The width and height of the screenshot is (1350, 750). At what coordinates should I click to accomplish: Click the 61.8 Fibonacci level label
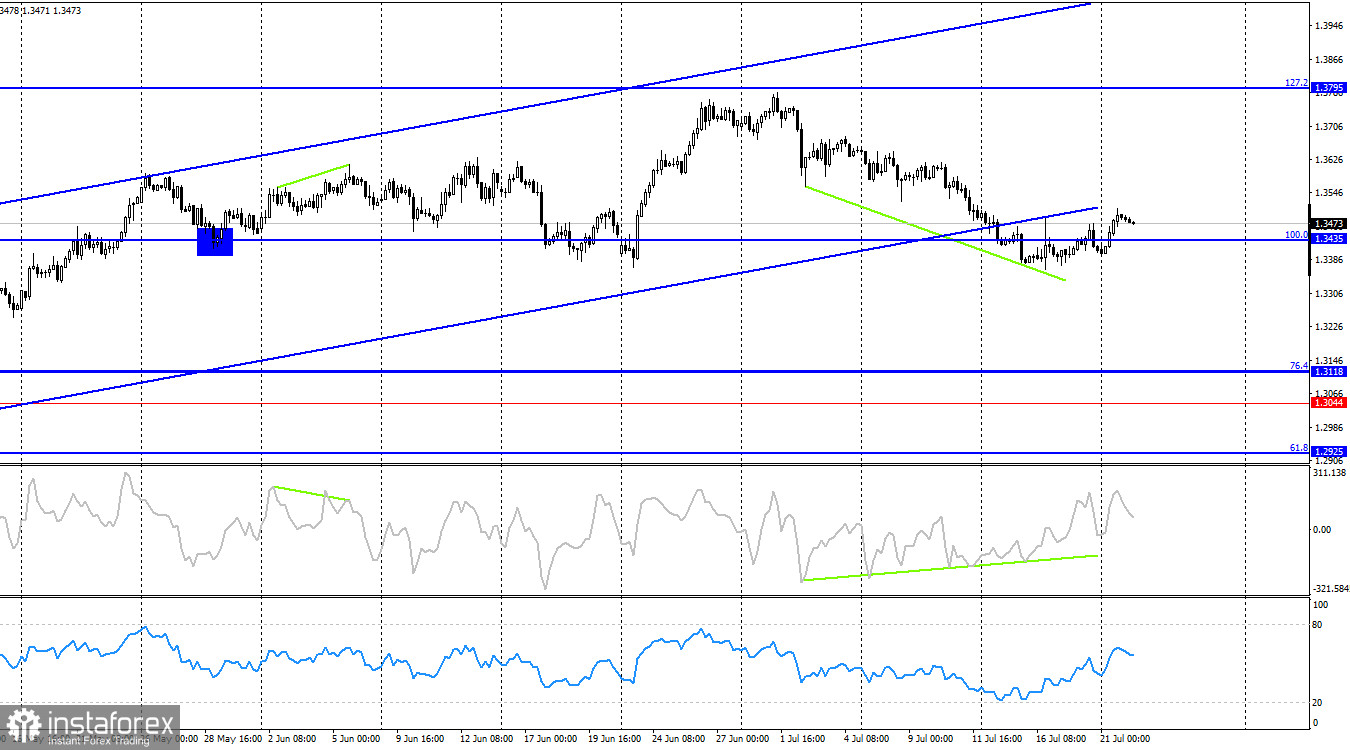1298,447
